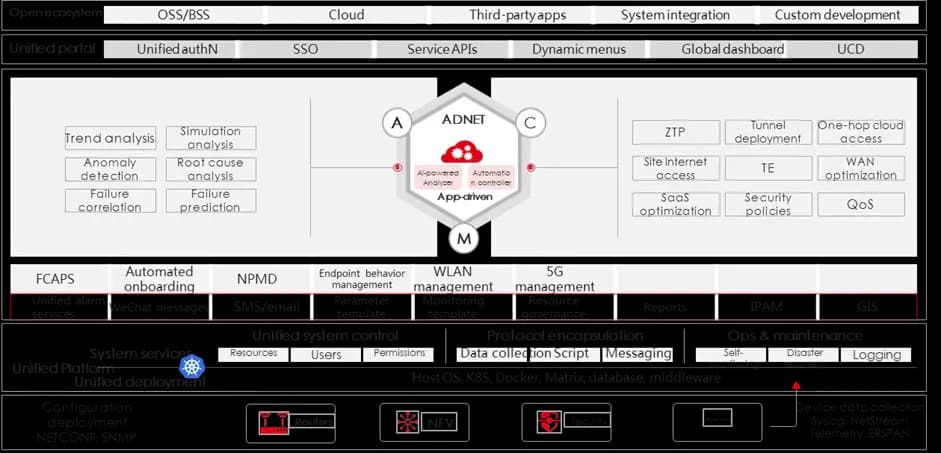Screen dimensions: 941x453
Task: Select One-hop cloud access
Action: click(x=861, y=132)
